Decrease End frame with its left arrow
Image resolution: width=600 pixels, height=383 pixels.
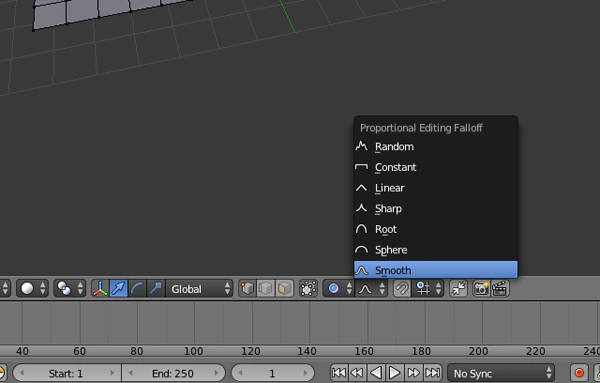click(130, 373)
